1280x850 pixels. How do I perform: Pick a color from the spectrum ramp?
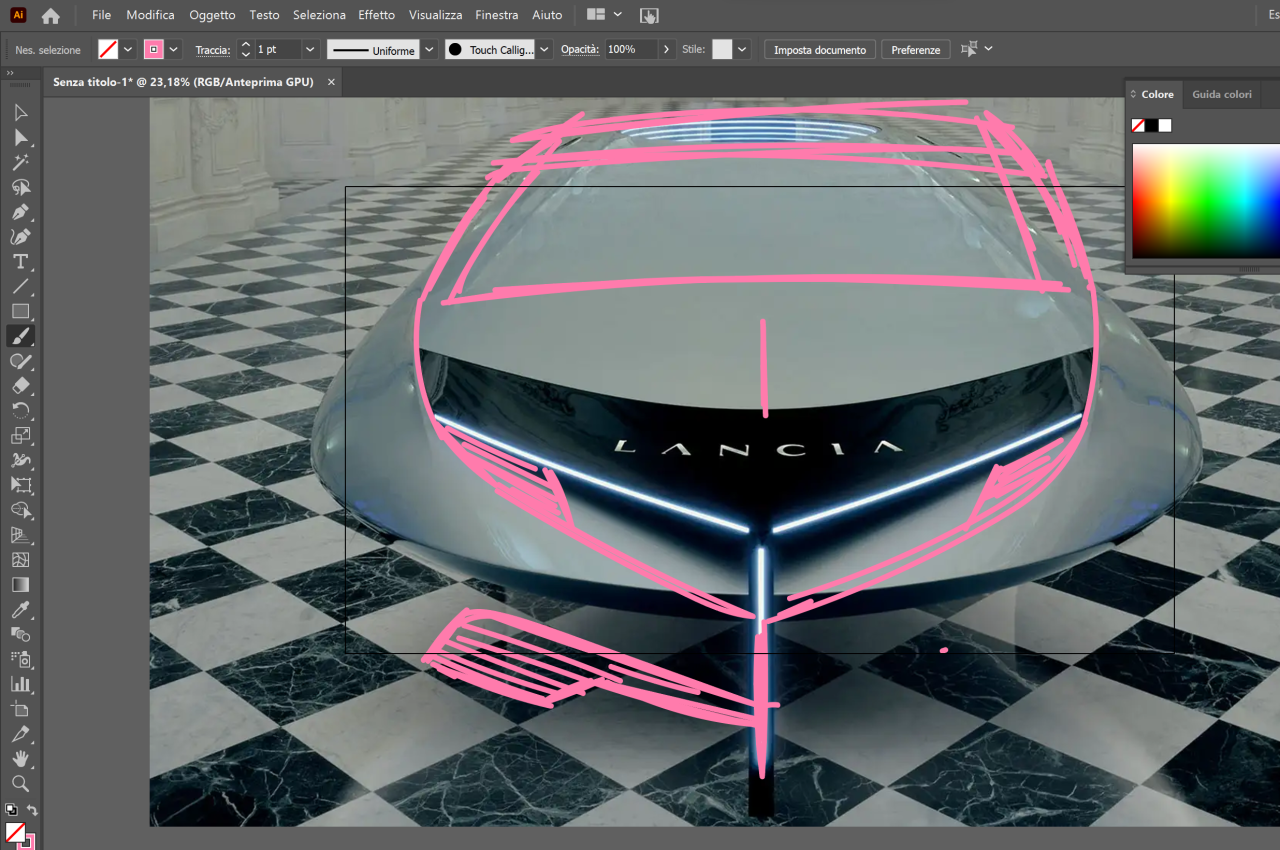(x=1205, y=201)
